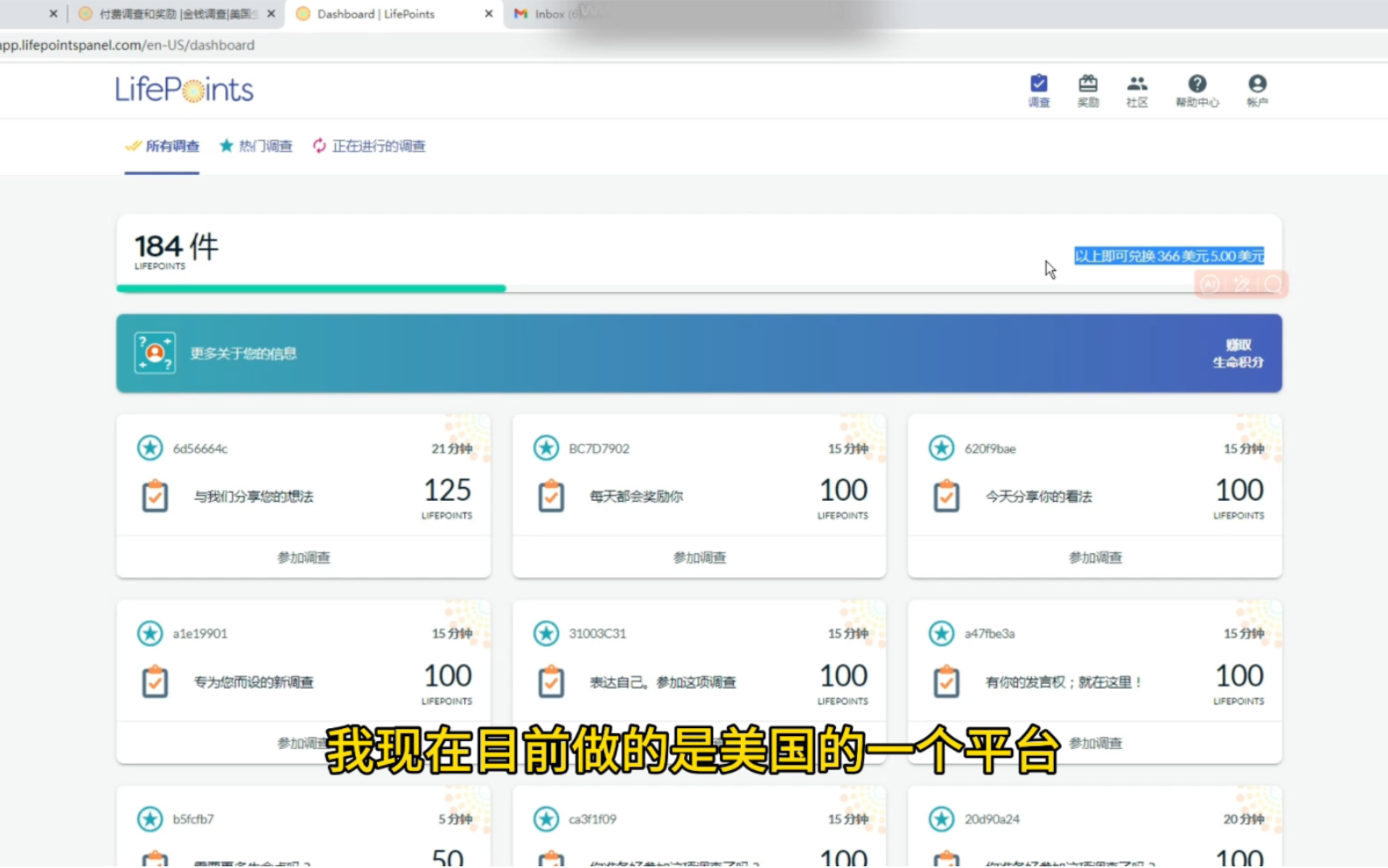Screen dimensions: 1388x868
Task: Click the browser address bar URL
Action: coord(128,45)
